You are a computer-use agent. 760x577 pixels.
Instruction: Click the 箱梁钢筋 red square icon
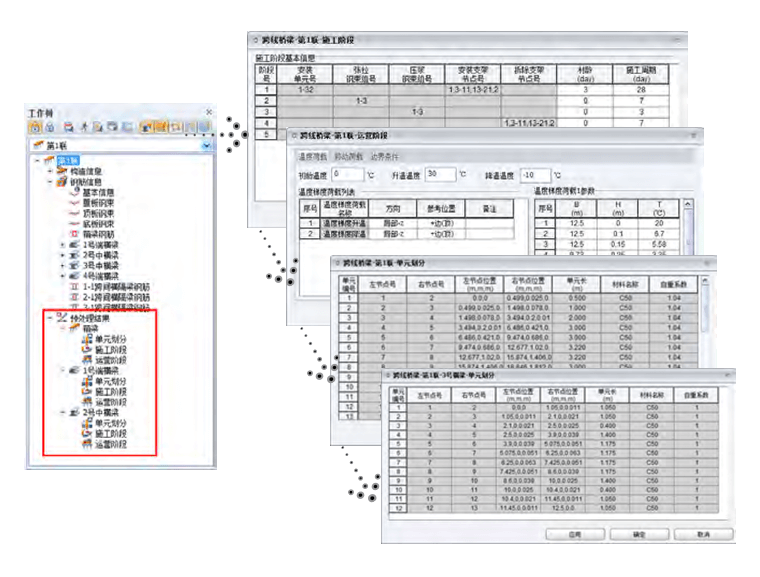74,234
